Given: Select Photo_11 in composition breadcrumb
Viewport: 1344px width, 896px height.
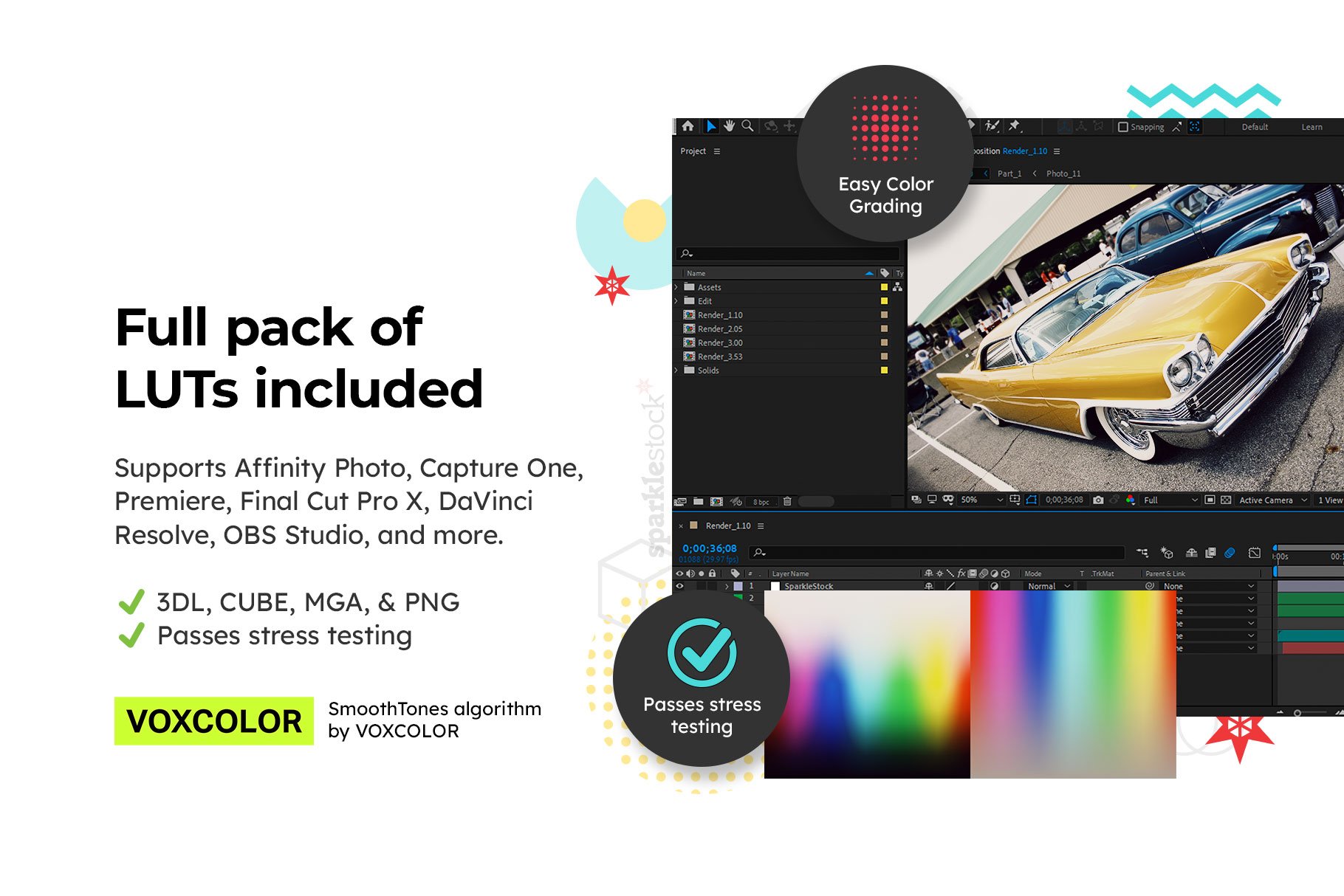Looking at the screenshot, I should [1063, 173].
